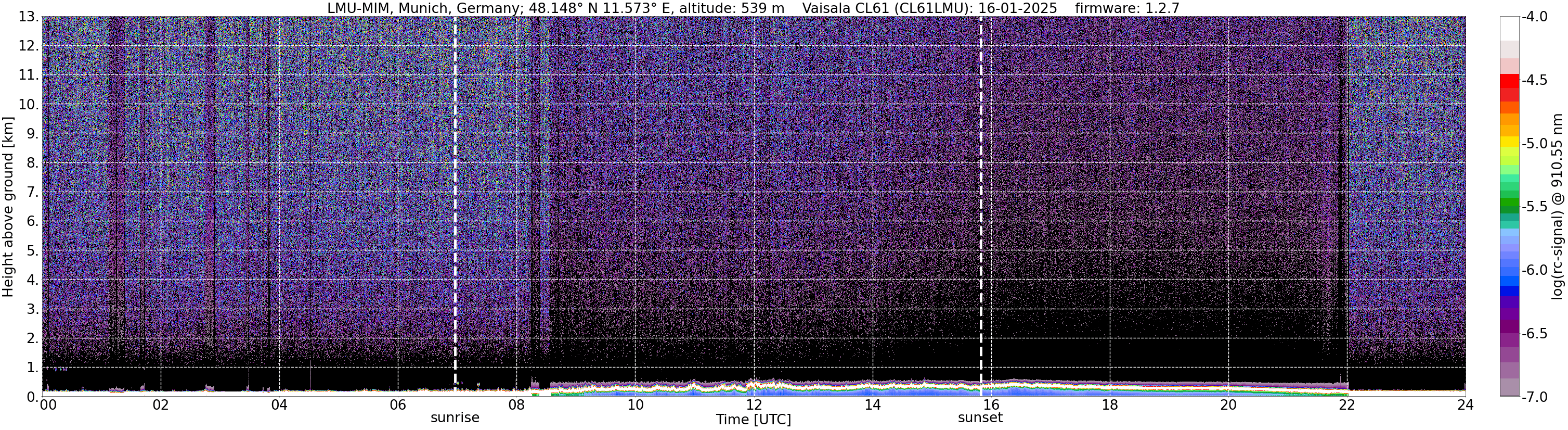The width and height of the screenshot is (1568, 430).
Task: Click the yellow band in the colorbar
Action: tap(1510, 143)
